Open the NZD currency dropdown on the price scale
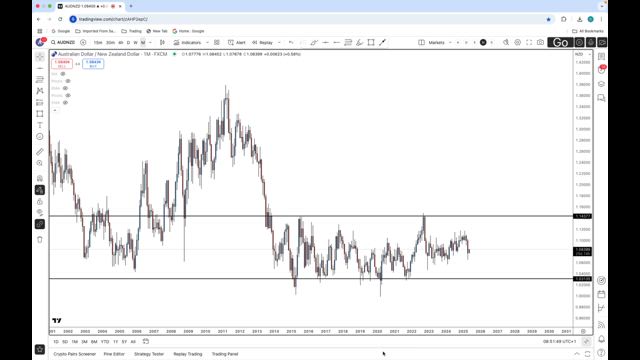This screenshot has height=360, width=640. [582, 54]
